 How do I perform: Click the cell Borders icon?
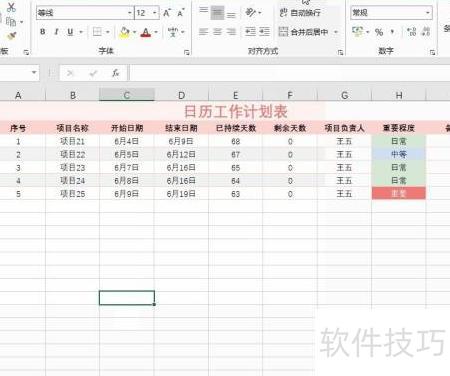97,32
